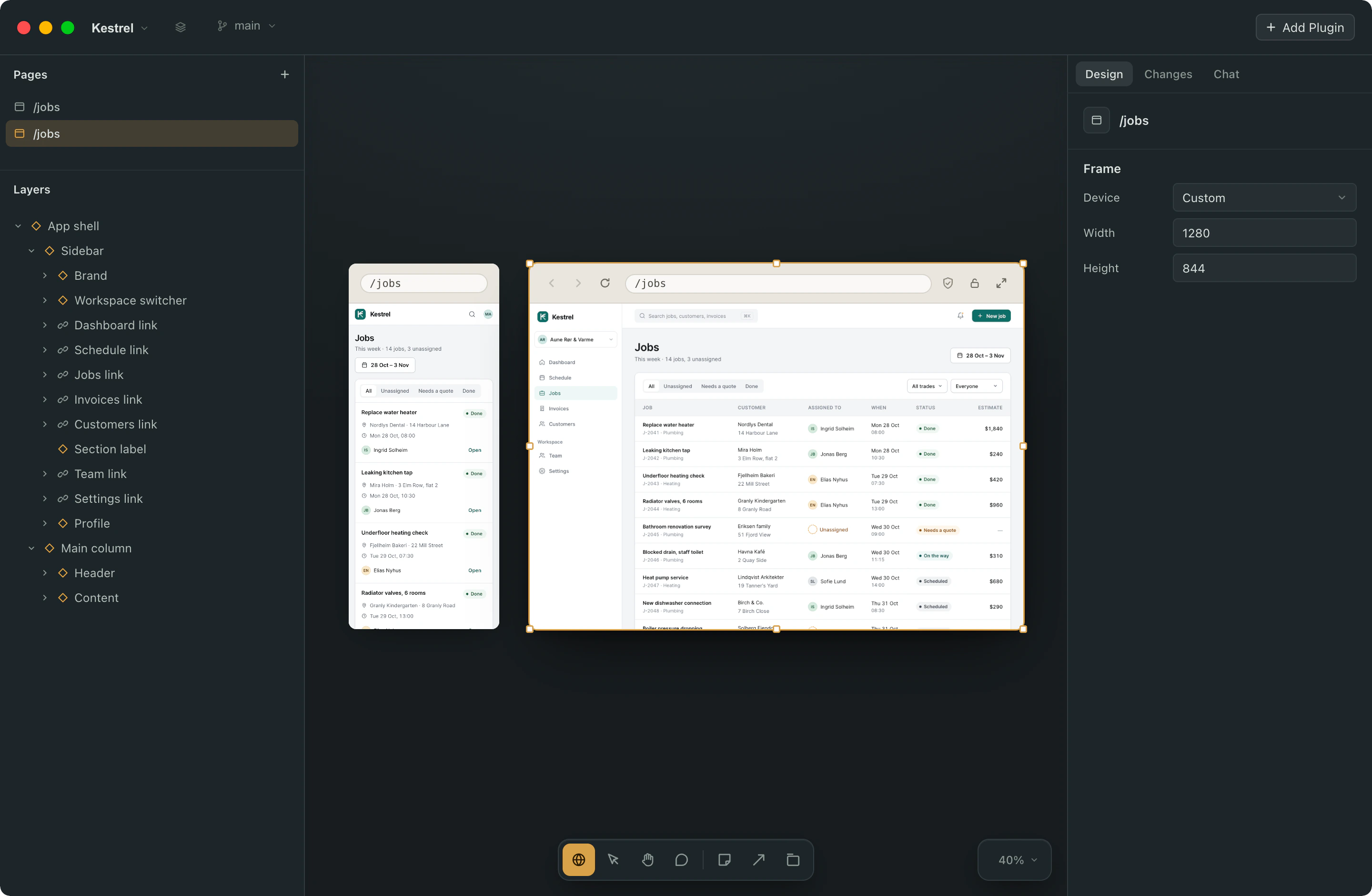Click the unlock icon in desktop preview
The height and width of the screenshot is (896, 1372).
[974, 283]
